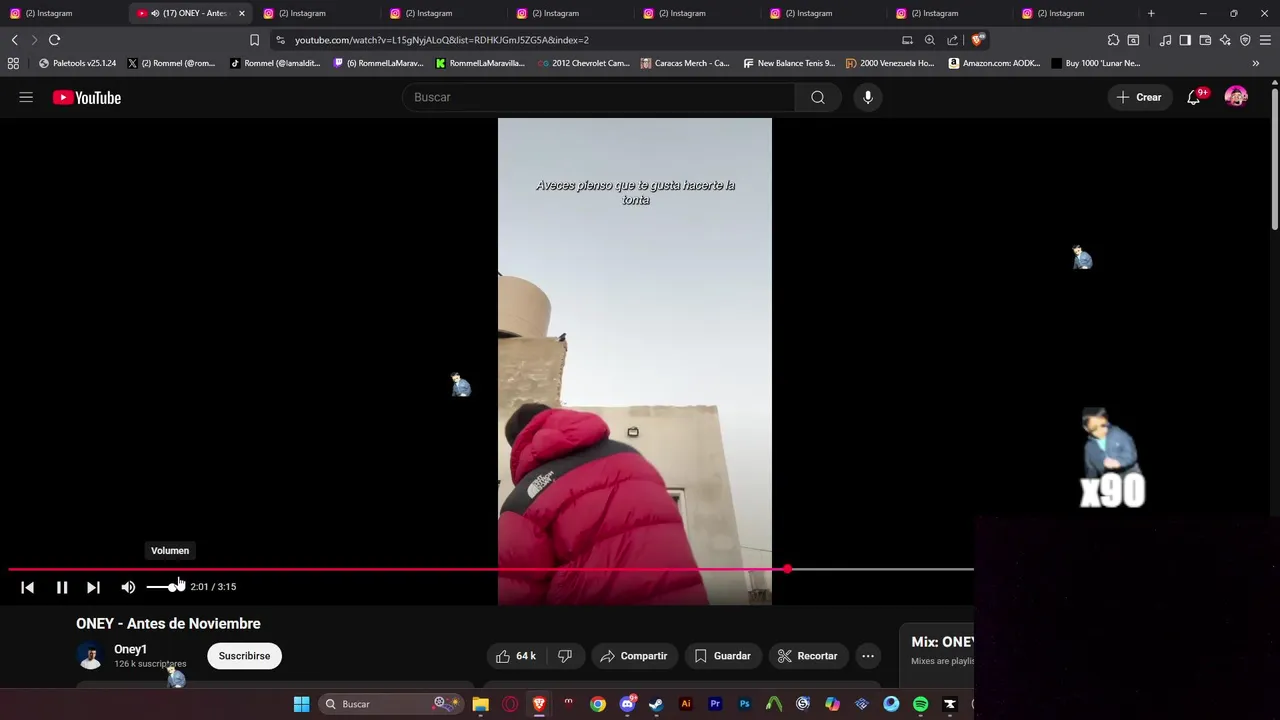Bookmark this page with the bookmark icon
Screen dimensions: 1280x720
254,40
